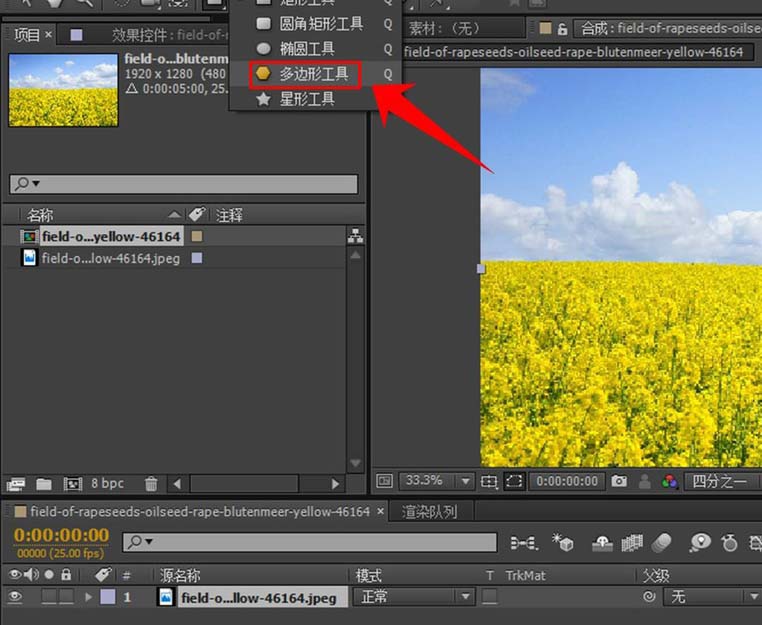Click the snapshot camera icon in viewer
This screenshot has height=625, width=762.
pyautogui.click(x=619, y=481)
